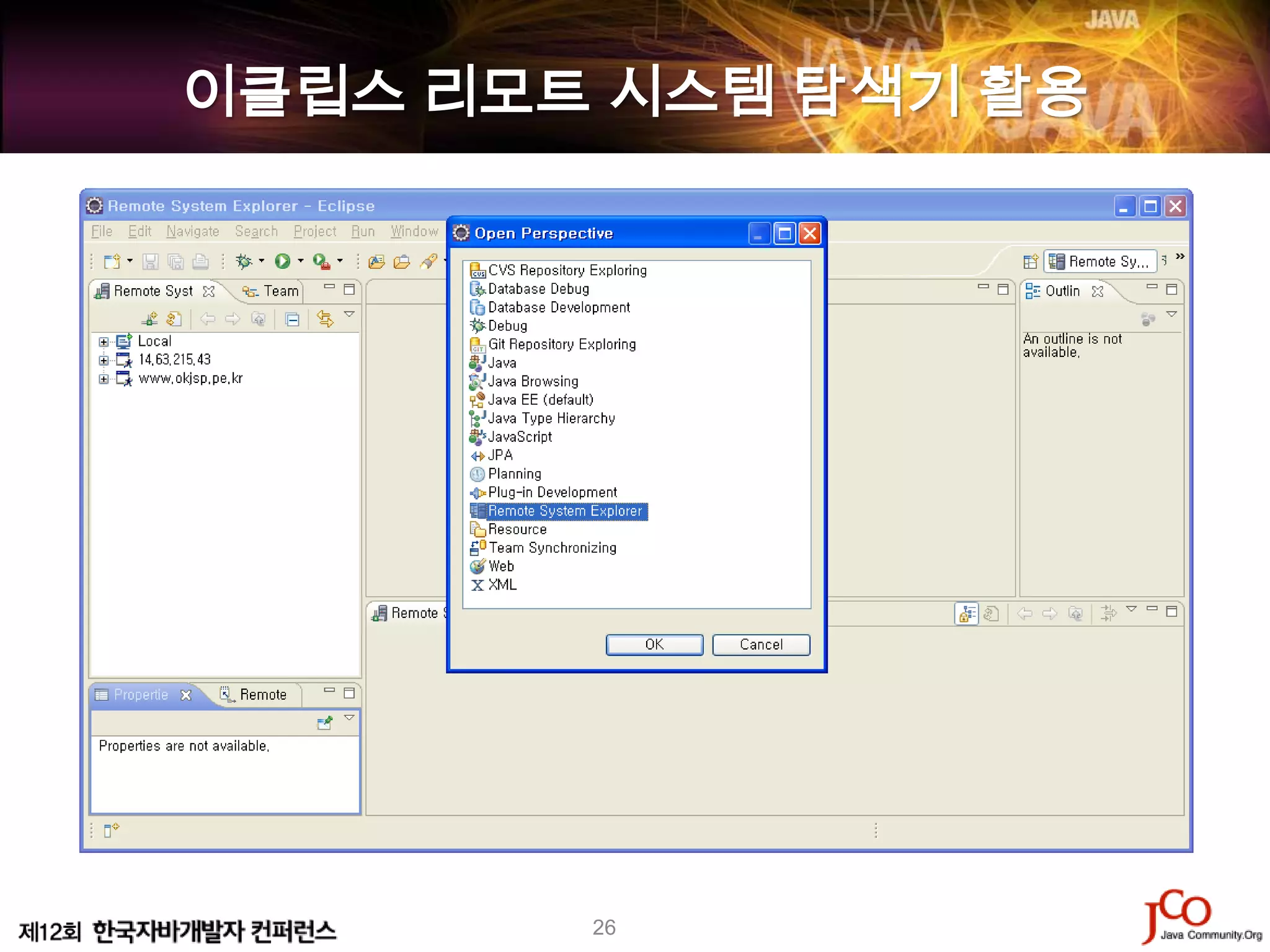Expand the Local tree node
This screenshot has width=1270, height=952.
[104, 342]
